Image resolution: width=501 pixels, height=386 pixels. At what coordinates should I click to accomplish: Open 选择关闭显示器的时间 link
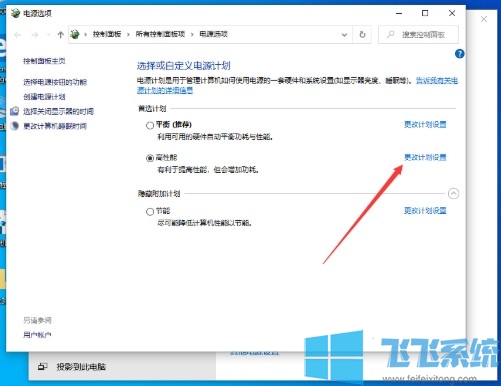pyautogui.click(x=58, y=111)
